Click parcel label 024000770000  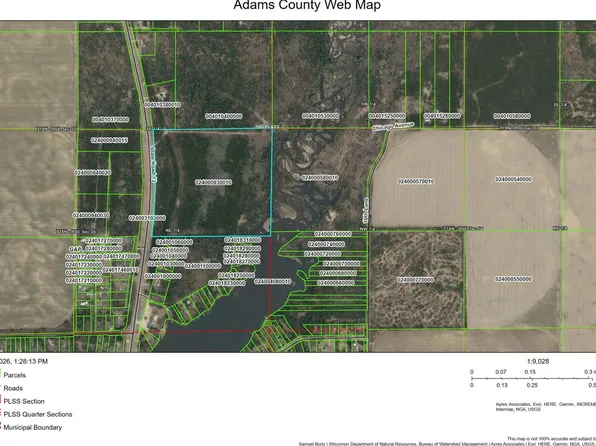pos(415,280)
